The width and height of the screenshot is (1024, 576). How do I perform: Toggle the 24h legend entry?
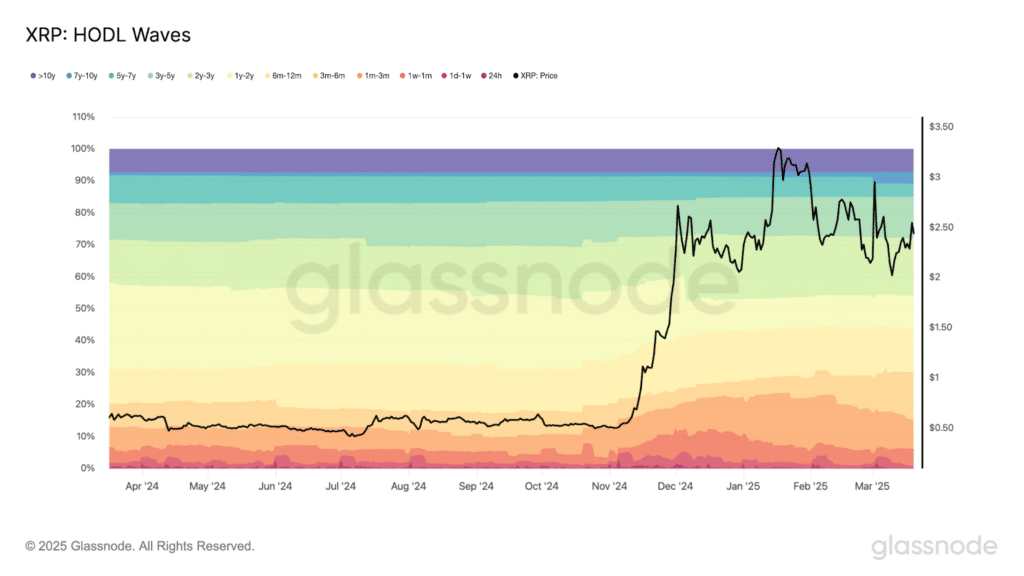(x=492, y=76)
